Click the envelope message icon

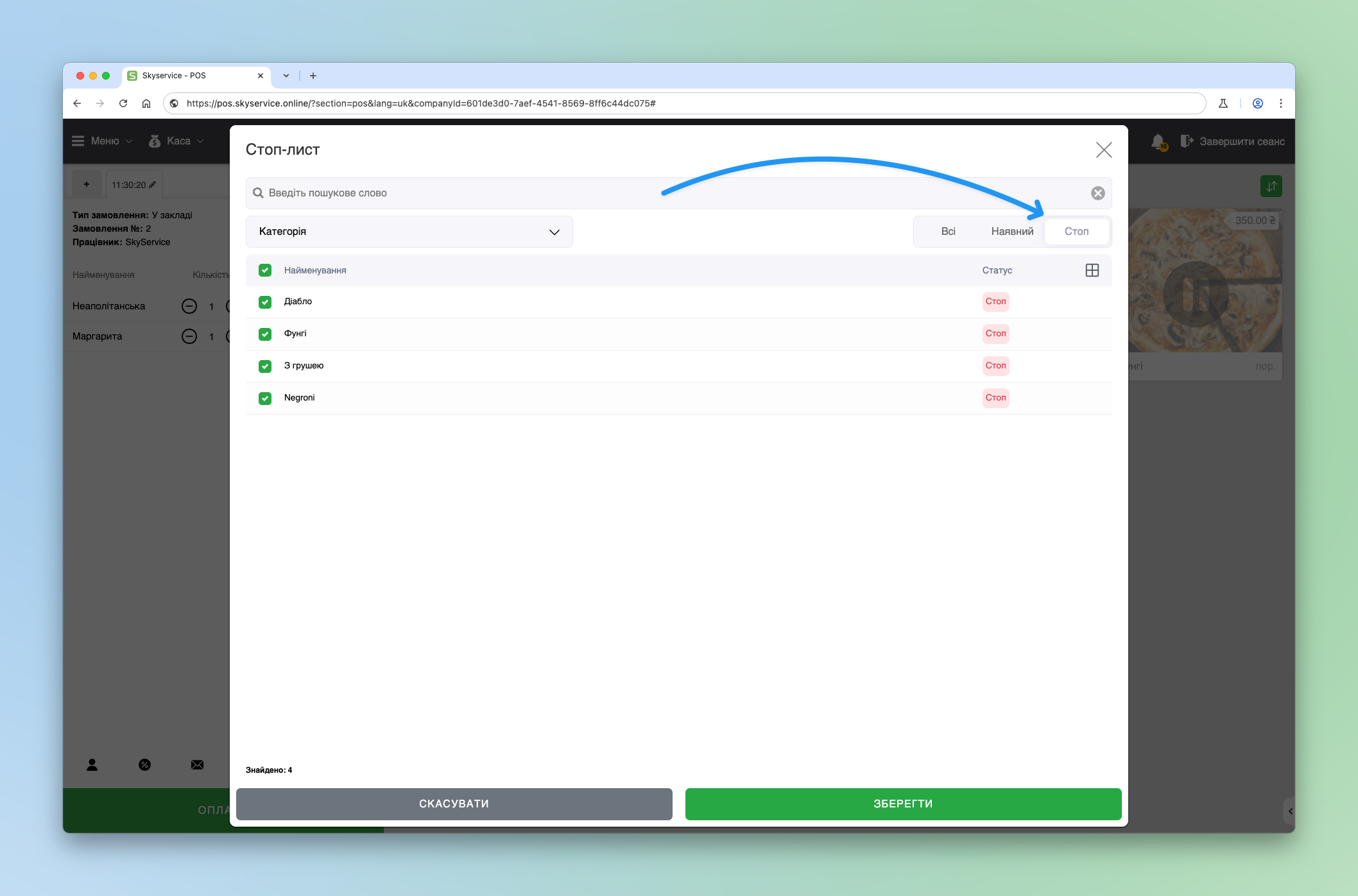pos(197,764)
